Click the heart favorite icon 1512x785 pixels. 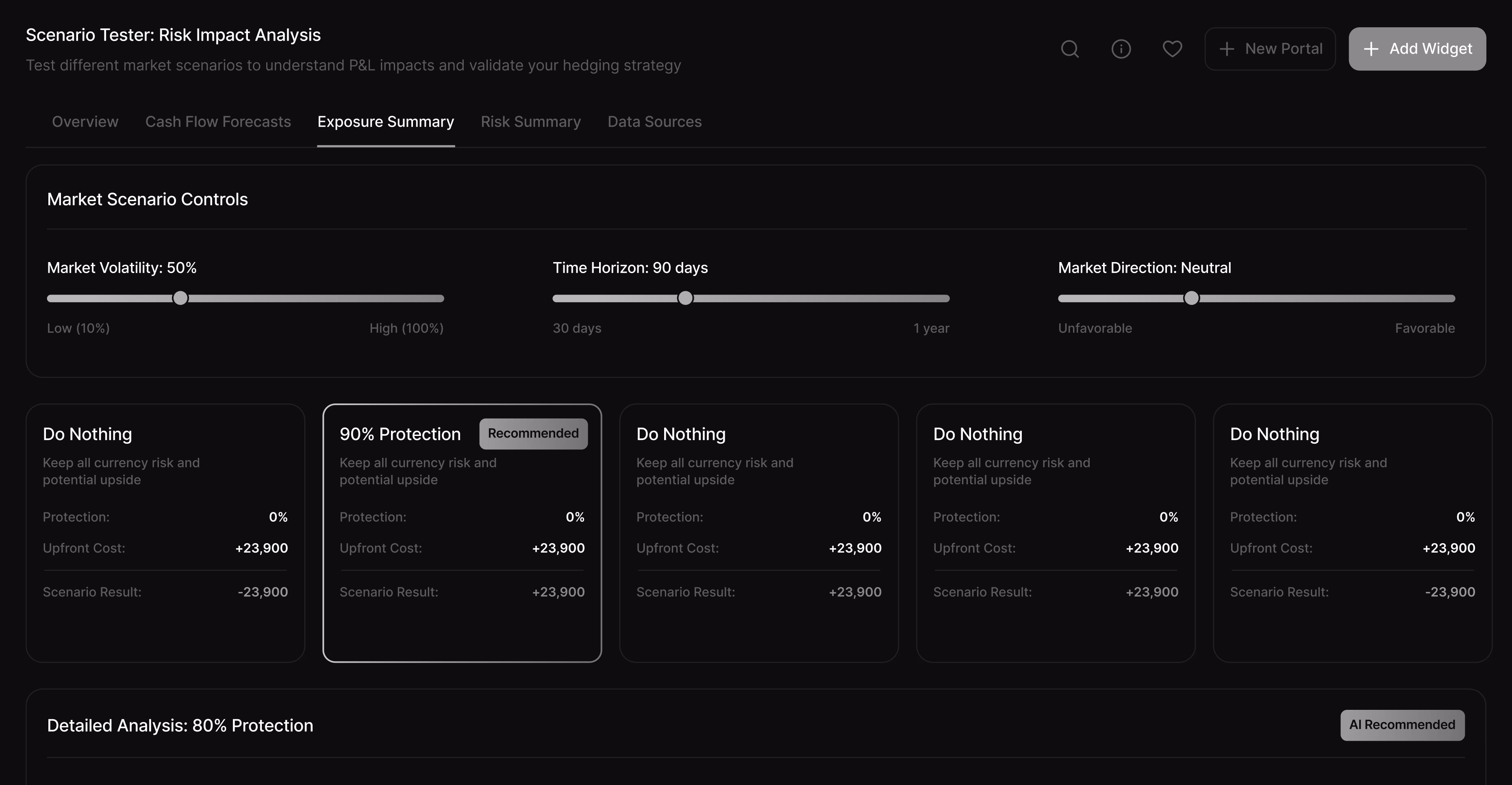pyautogui.click(x=1172, y=49)
